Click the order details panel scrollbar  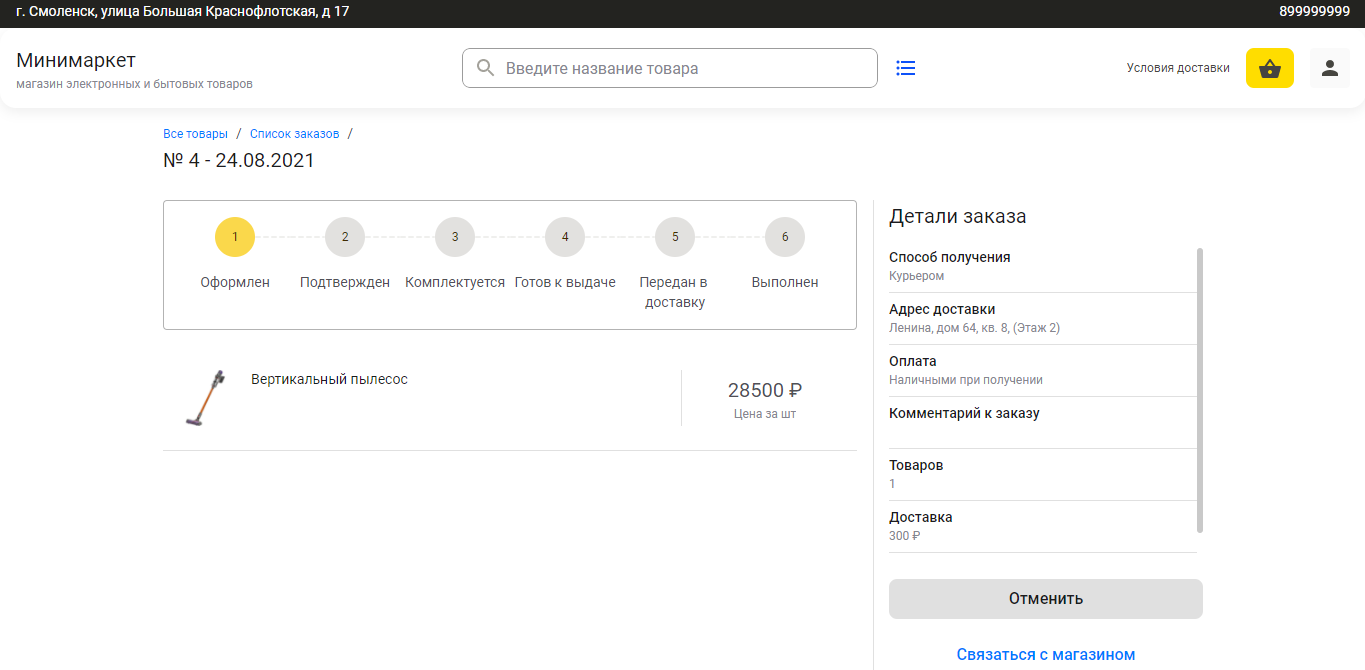click(1199, 390)
